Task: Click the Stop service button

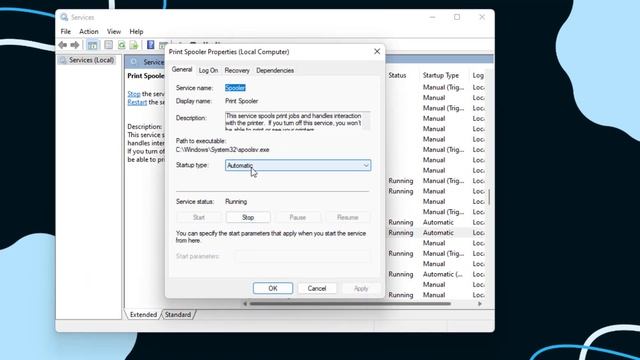Action: click(x=248, y=218)
